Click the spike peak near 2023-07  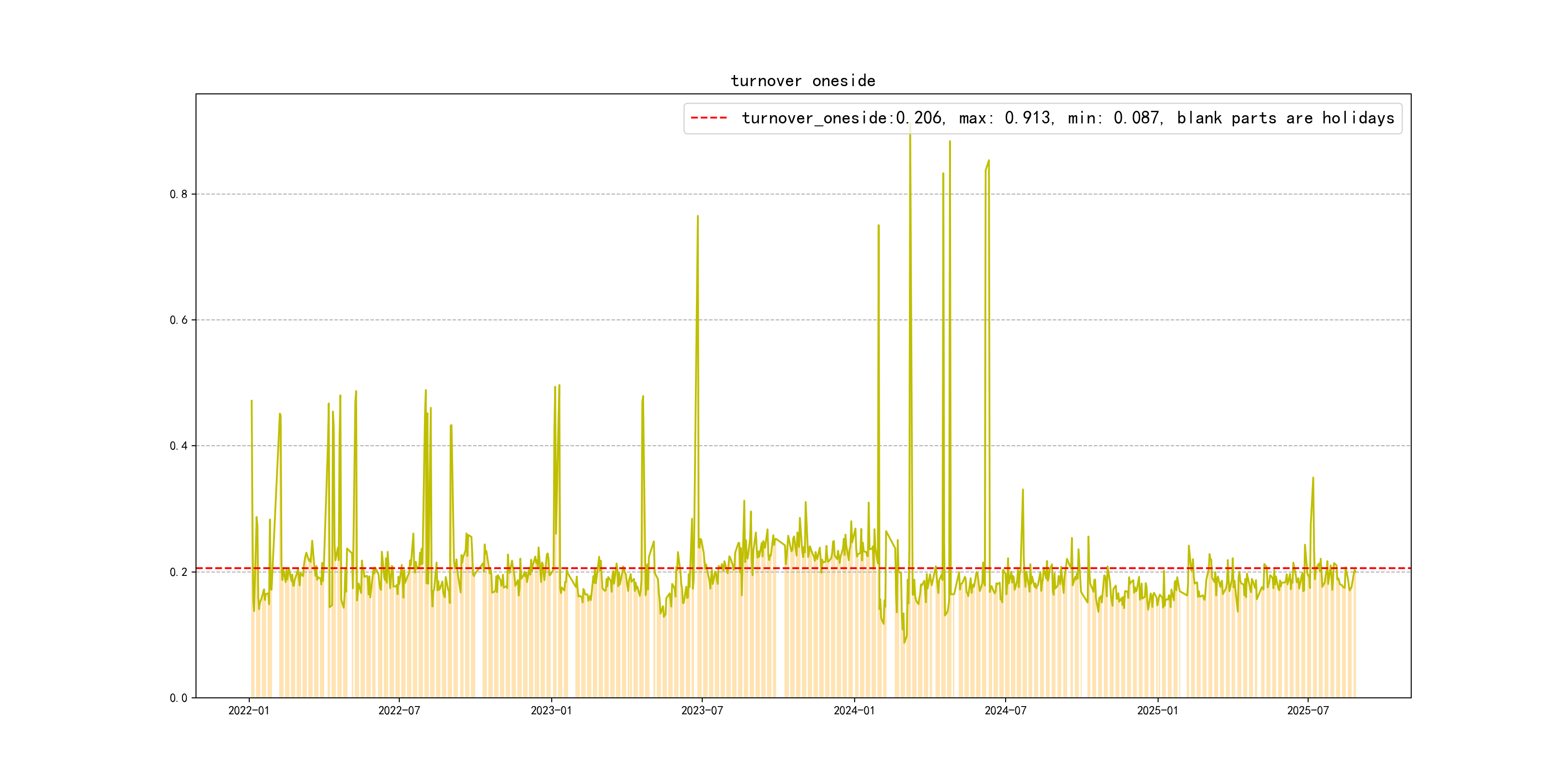(x=697, y=216)
